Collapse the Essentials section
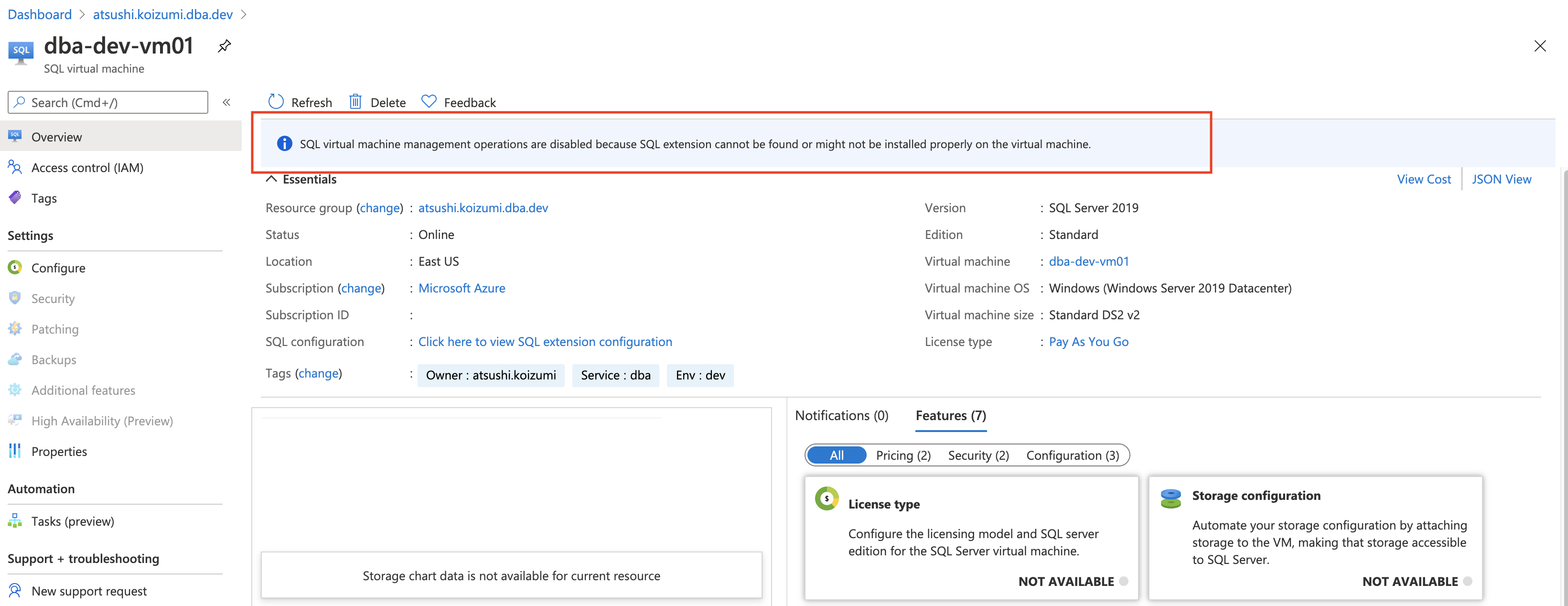This screenshot has height=606, width=1568. [x=271, y=179]
